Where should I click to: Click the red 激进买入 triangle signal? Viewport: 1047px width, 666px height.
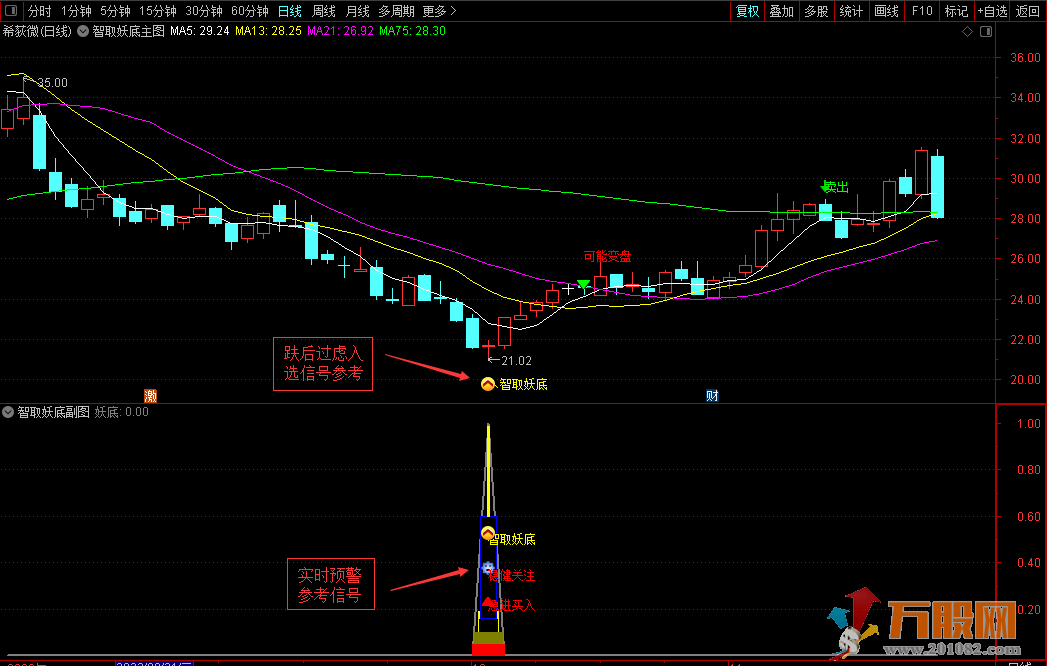click(488, 602)
